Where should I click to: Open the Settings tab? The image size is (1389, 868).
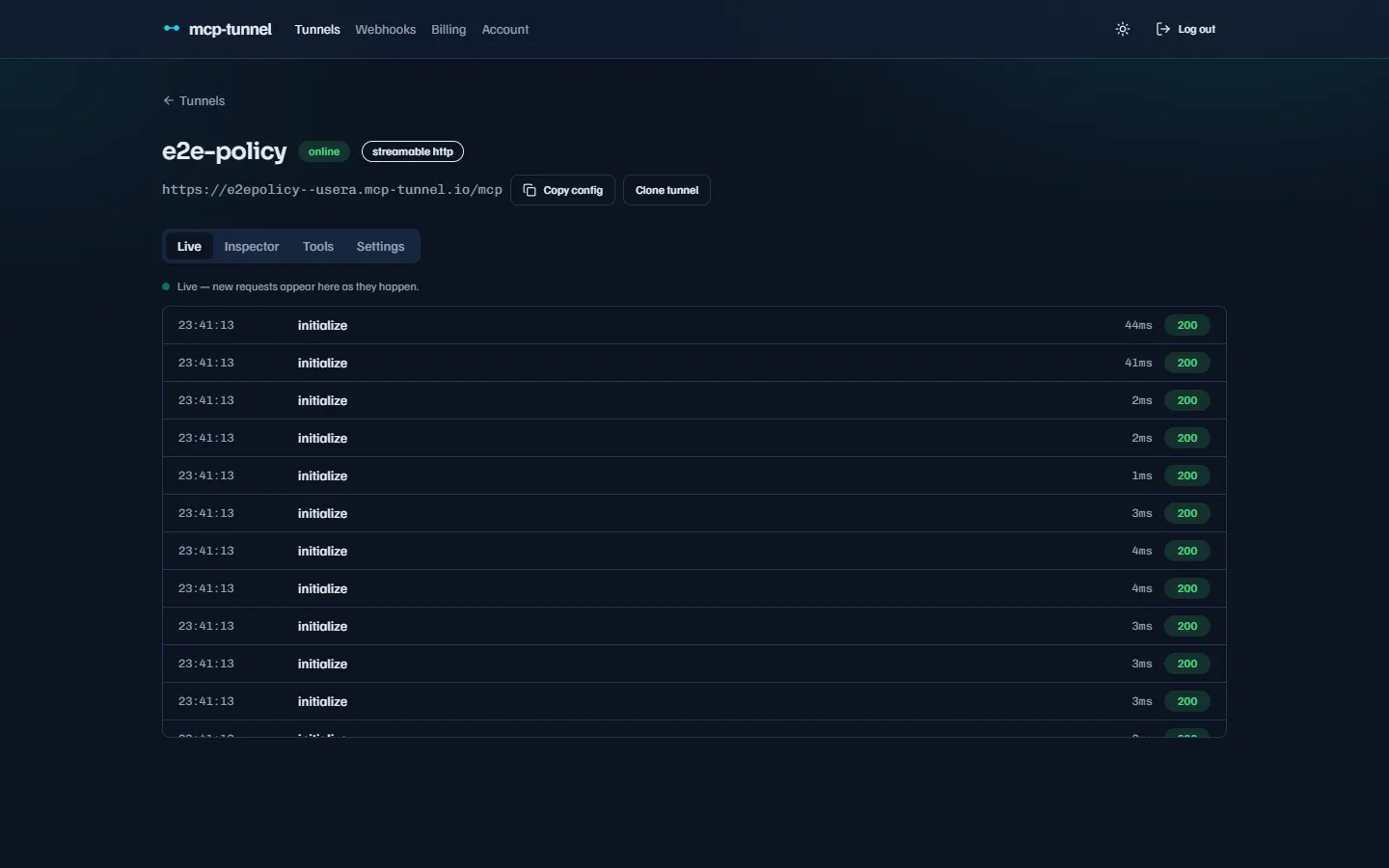point(380,246)
